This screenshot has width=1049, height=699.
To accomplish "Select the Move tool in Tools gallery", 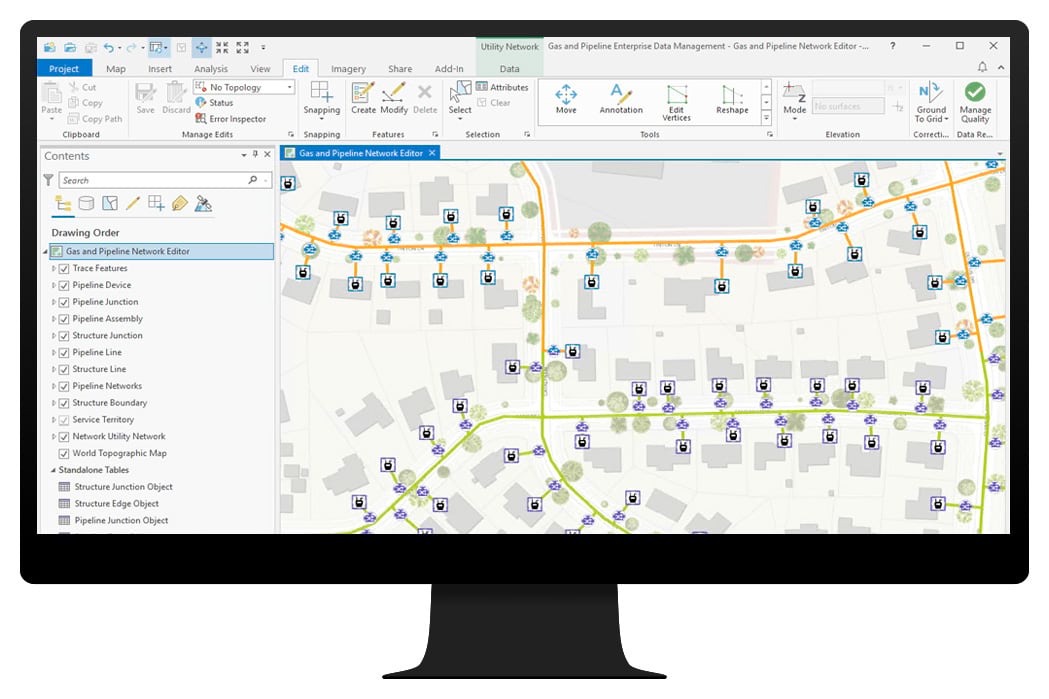I will (565, 99).
